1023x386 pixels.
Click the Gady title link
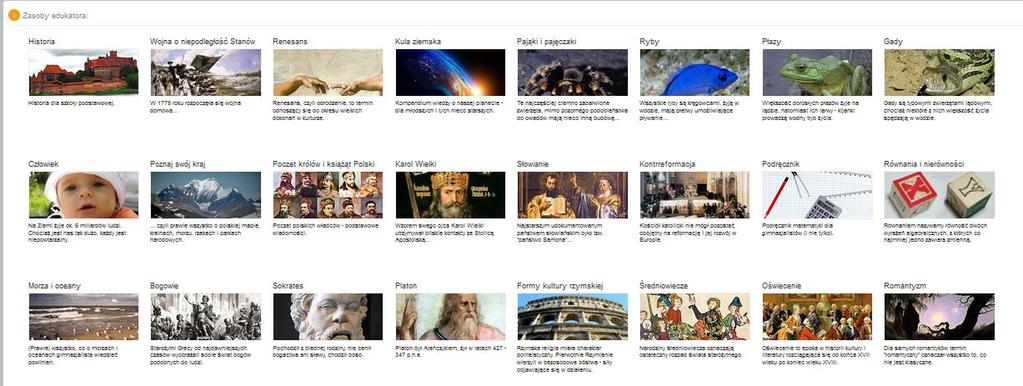[x=893, y=41]
